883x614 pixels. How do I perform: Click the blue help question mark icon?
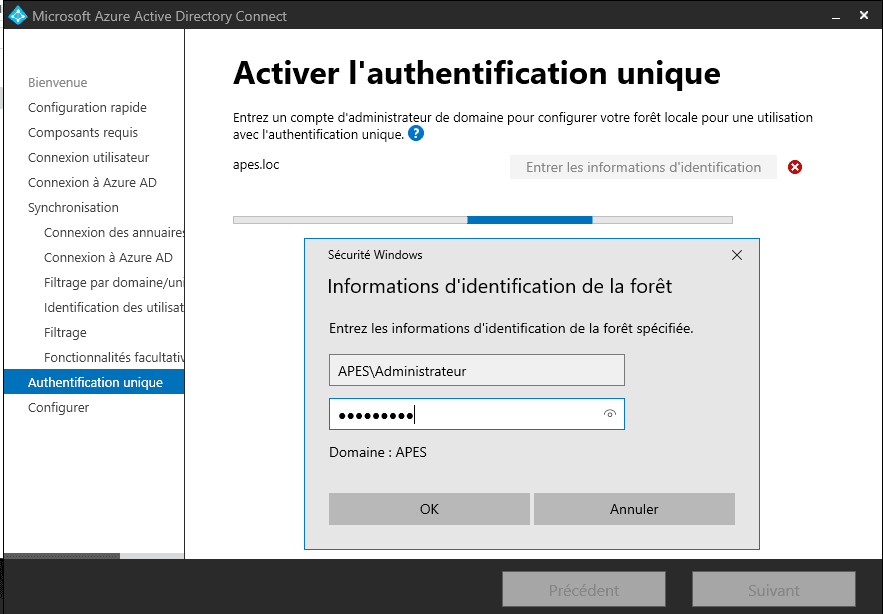point(416,134)
